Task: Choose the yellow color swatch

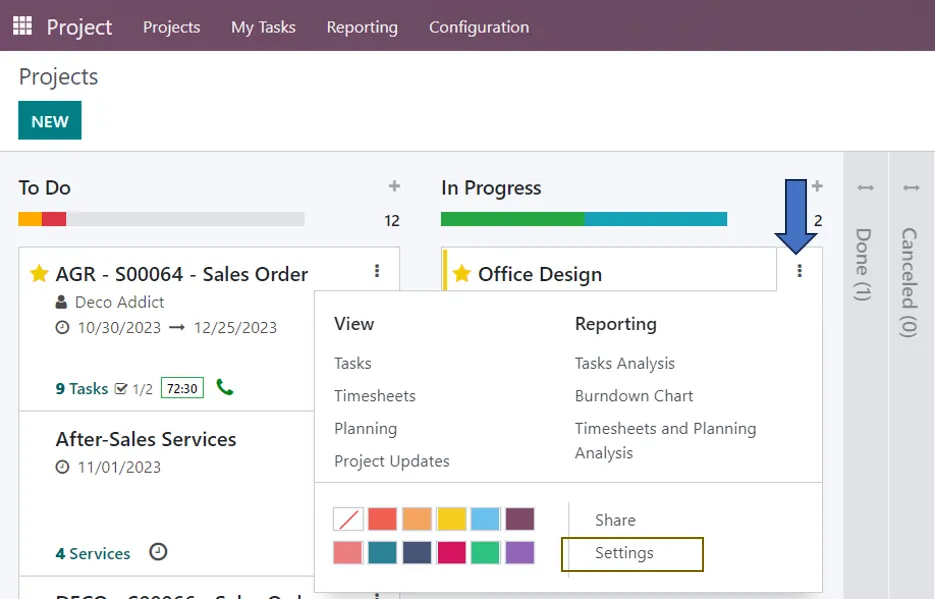Action: (x=451, y=519)
